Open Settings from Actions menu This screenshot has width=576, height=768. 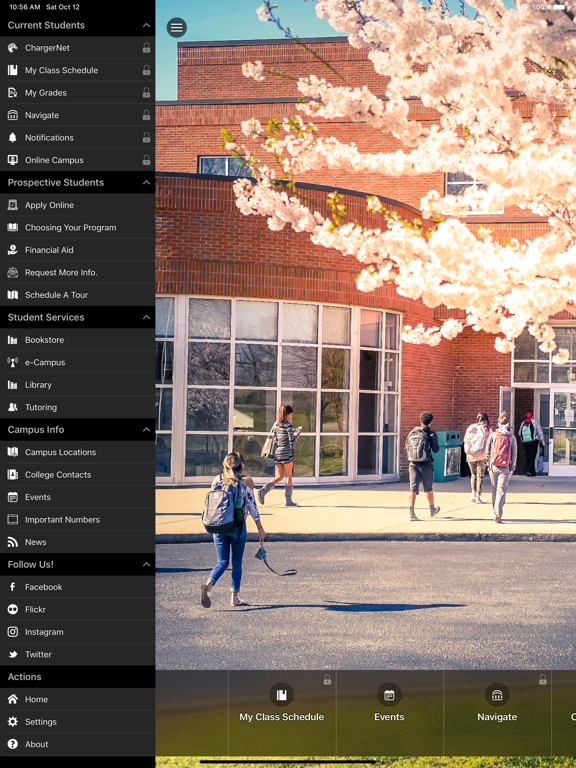[77, 722]
